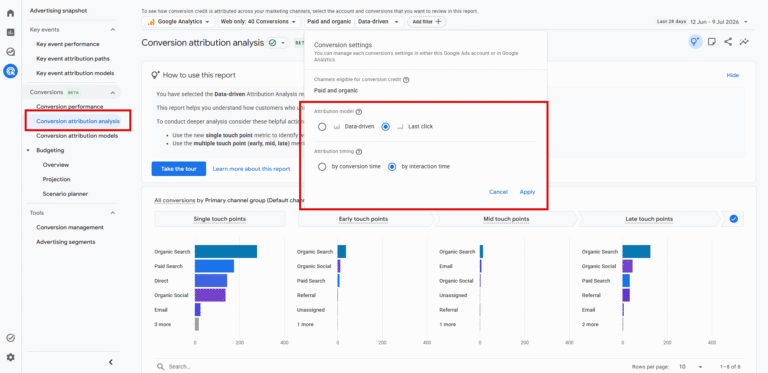
Task: Open the Insights lightbulb icon at top right
Action: point(695,42)
